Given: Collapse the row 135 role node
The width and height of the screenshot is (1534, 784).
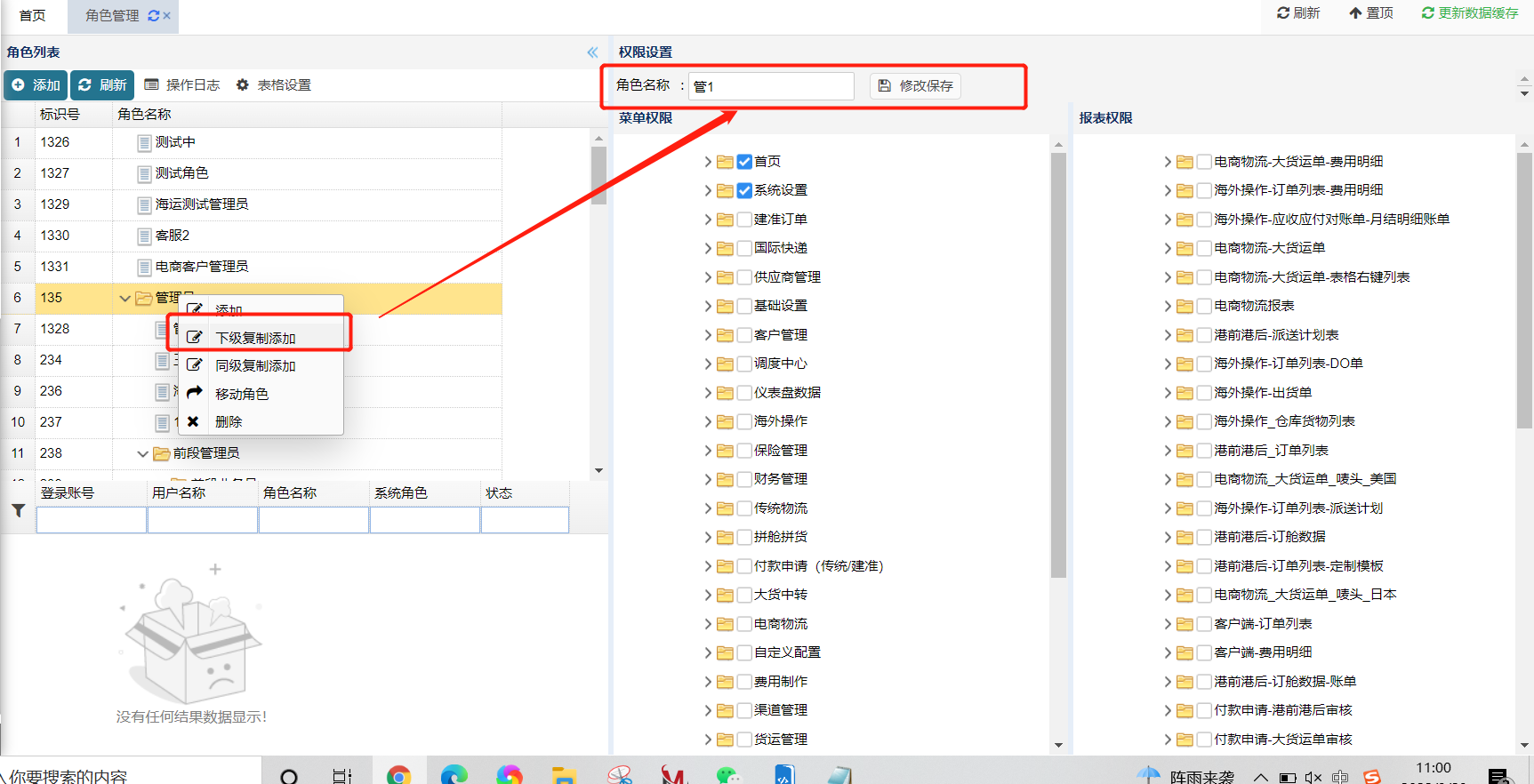Looking at the screenshot, I should [x=124, y=298].
